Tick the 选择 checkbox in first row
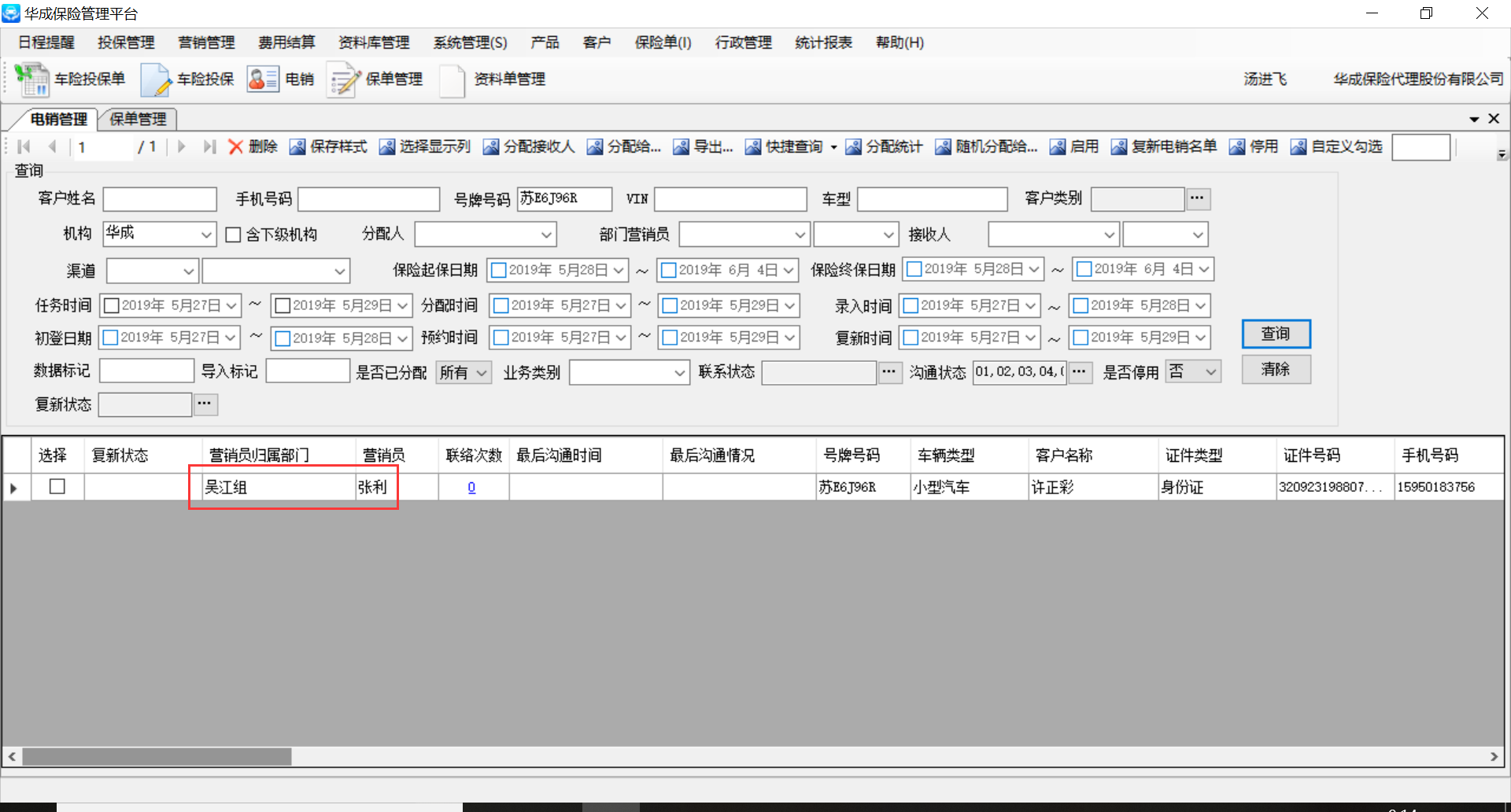The image size is (1511, 812). click(57, 487)
